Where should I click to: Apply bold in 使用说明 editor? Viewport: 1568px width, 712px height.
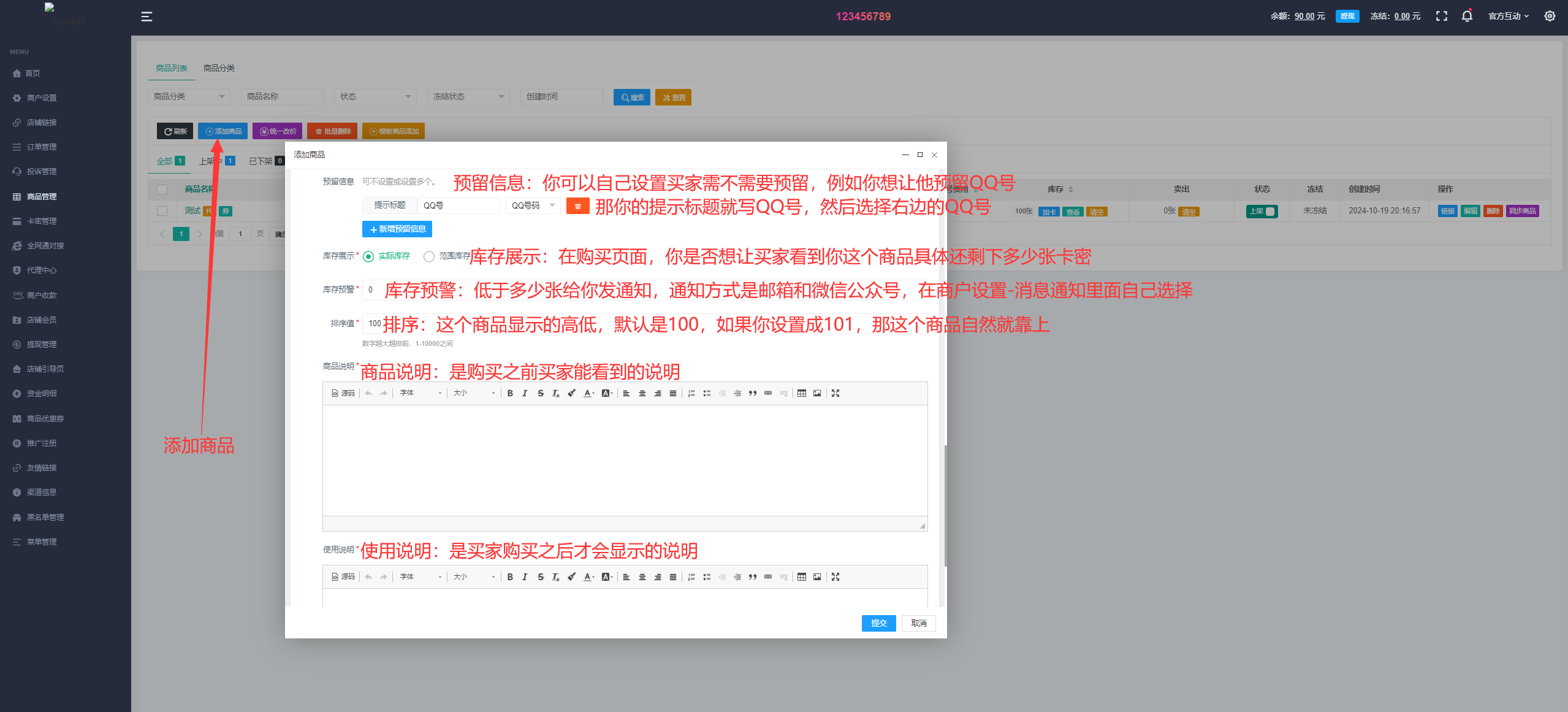point(510,576)
